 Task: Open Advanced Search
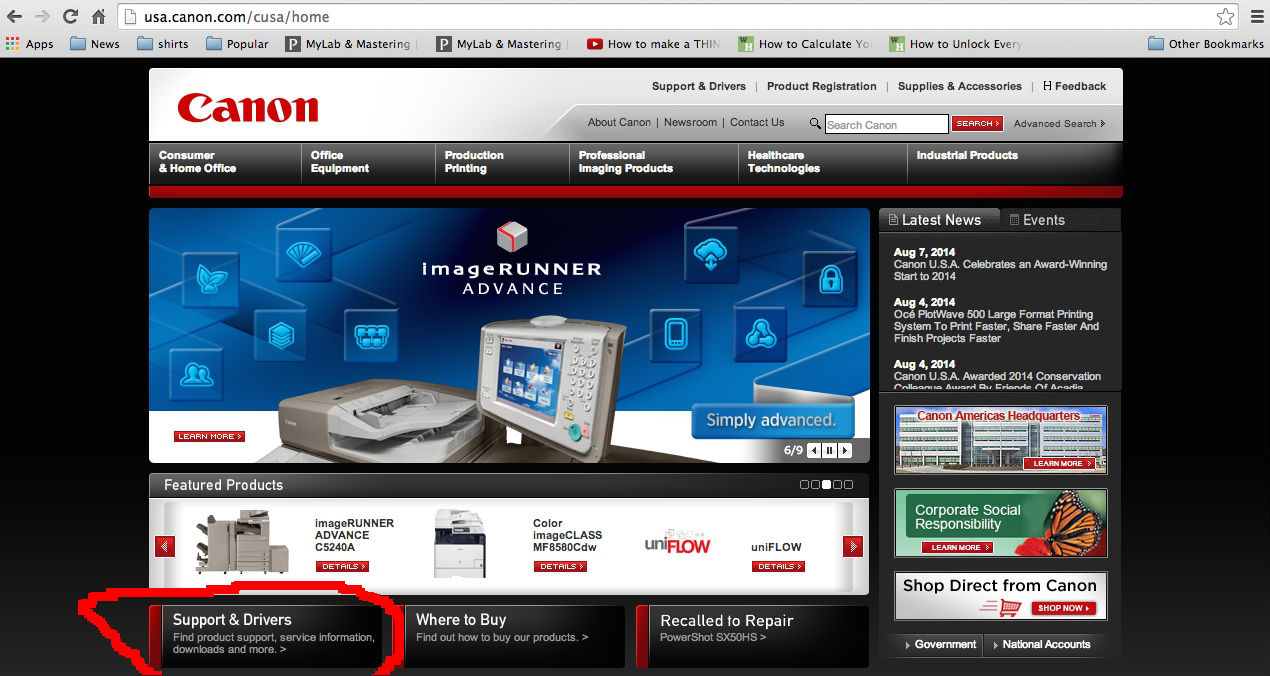pyautogui.click(x=1055, y=123)
